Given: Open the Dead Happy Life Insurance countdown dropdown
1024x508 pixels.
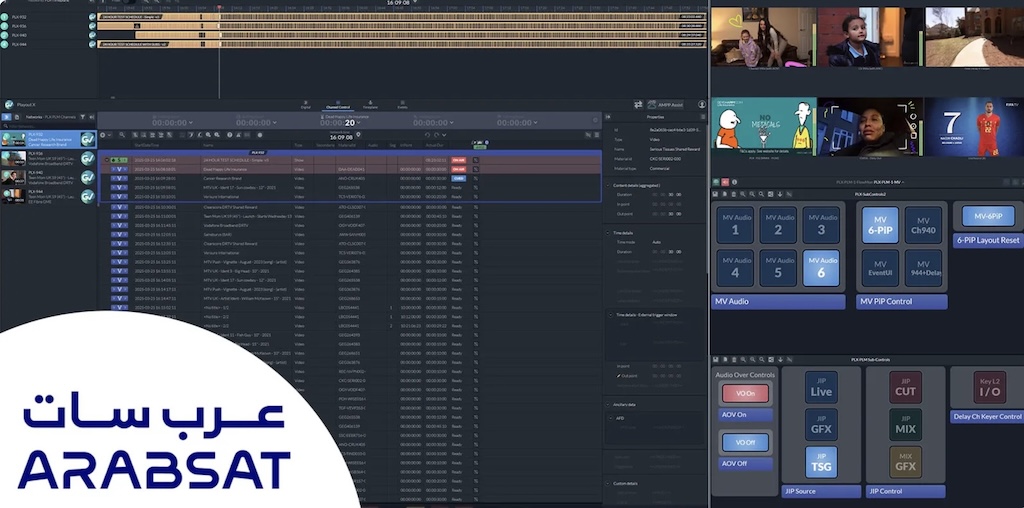Looking at the screenshot, I should coord(358,123).
